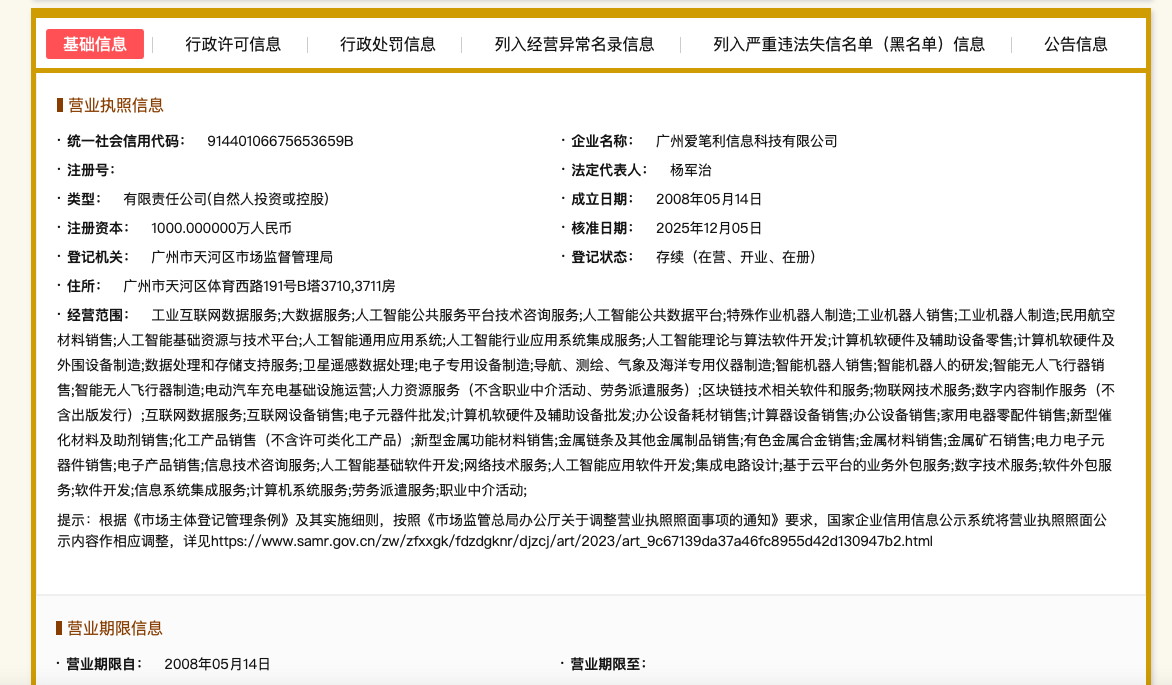This screenshot has height=685, width=1172.
Task: Click the registered capital 1000.000000万人民币
Action: pos(221,228)
